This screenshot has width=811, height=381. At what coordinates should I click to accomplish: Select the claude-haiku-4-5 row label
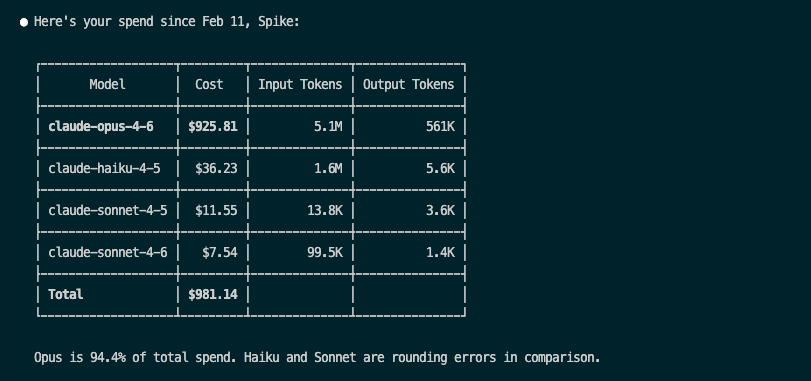point(104,169)
